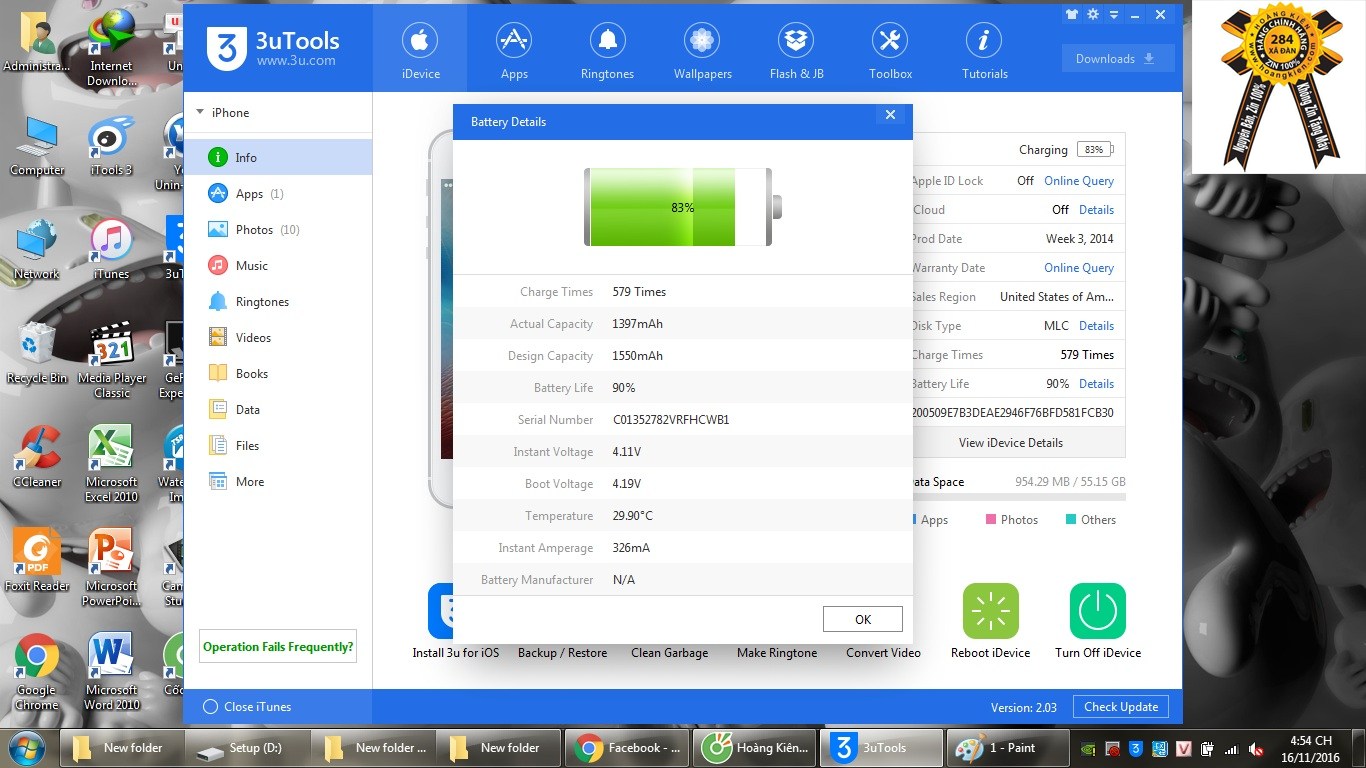Click the Check Update button
The width and height of the screenshot is (1366, 768).
(x=1120, y=707)
